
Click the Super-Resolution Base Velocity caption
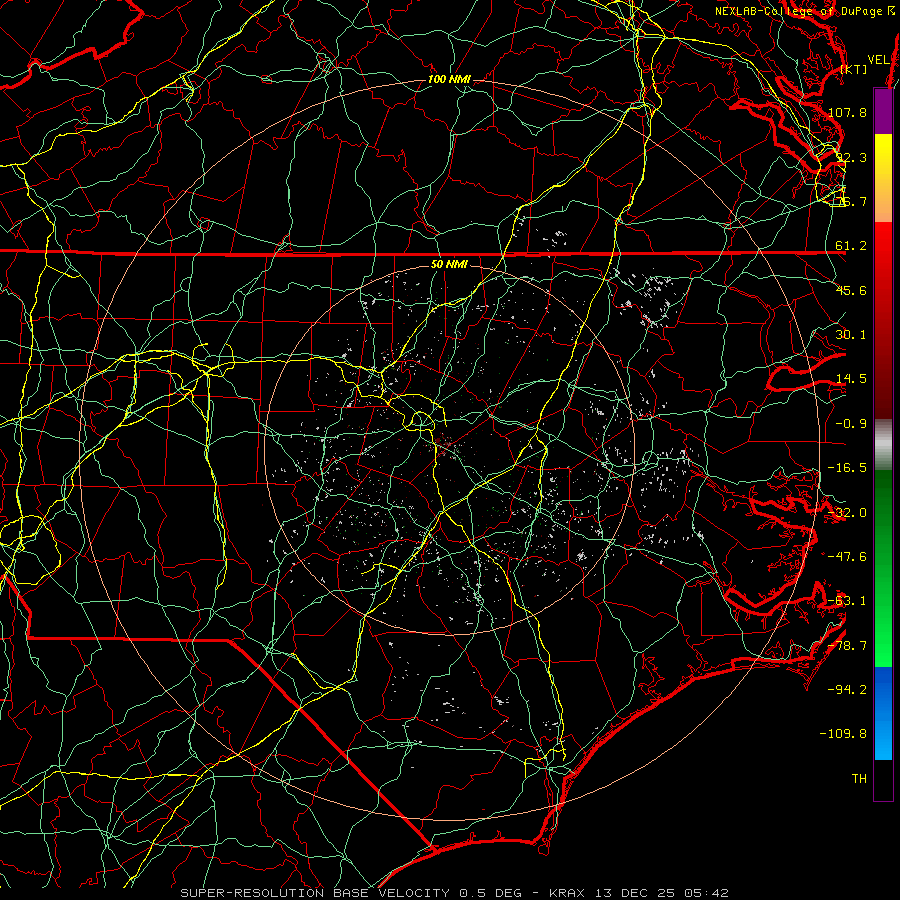point(454,893)
